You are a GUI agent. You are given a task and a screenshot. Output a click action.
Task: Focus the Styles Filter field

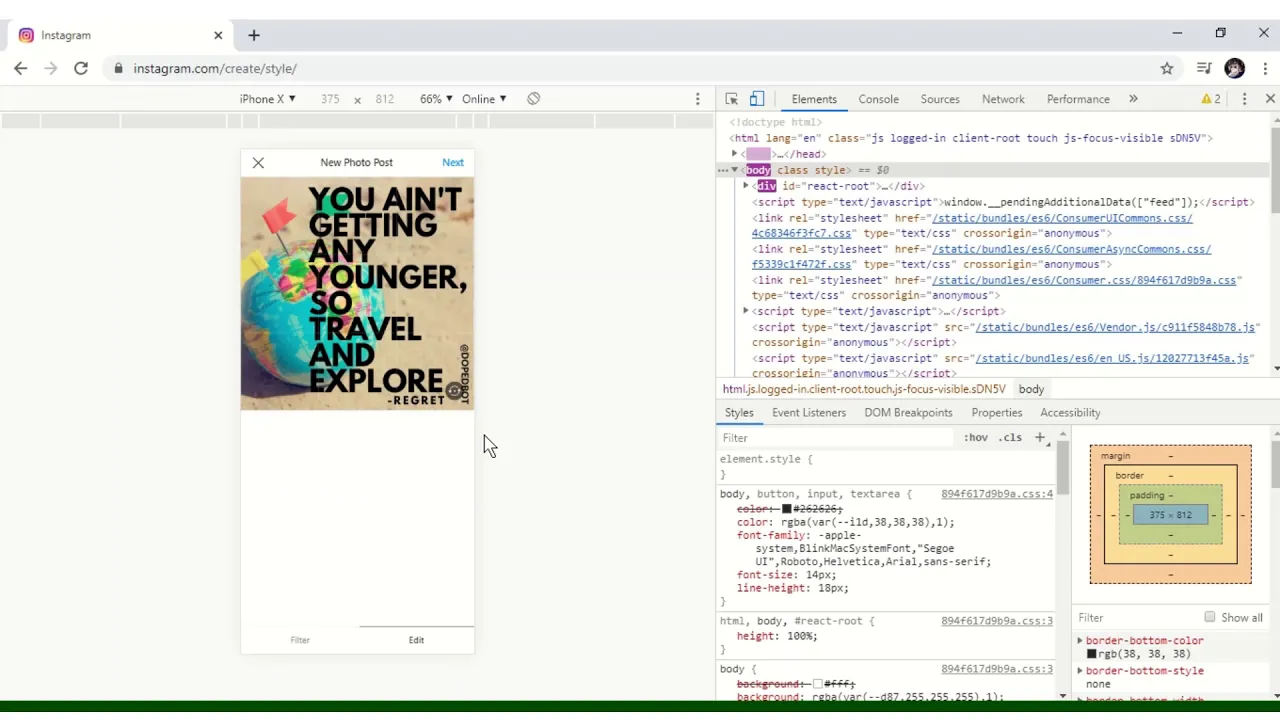tap(837, 438)
